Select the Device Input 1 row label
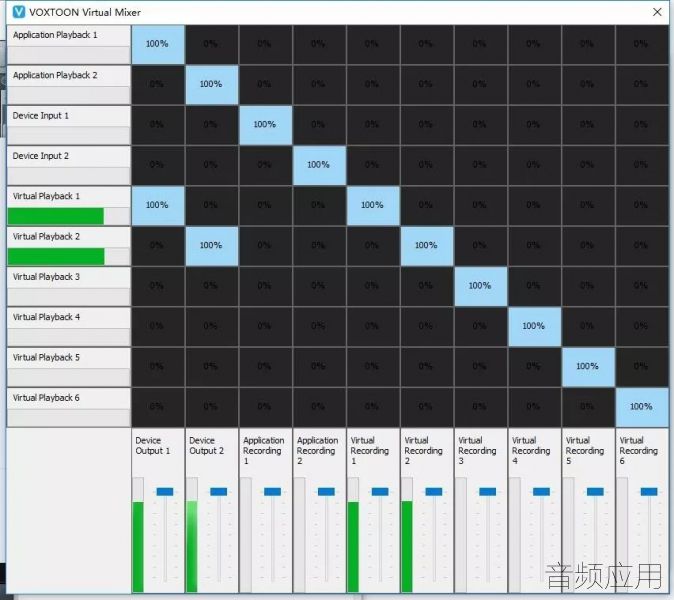This screenshot has width=674, height=600. pyautogui.click(x=41, y=116)
